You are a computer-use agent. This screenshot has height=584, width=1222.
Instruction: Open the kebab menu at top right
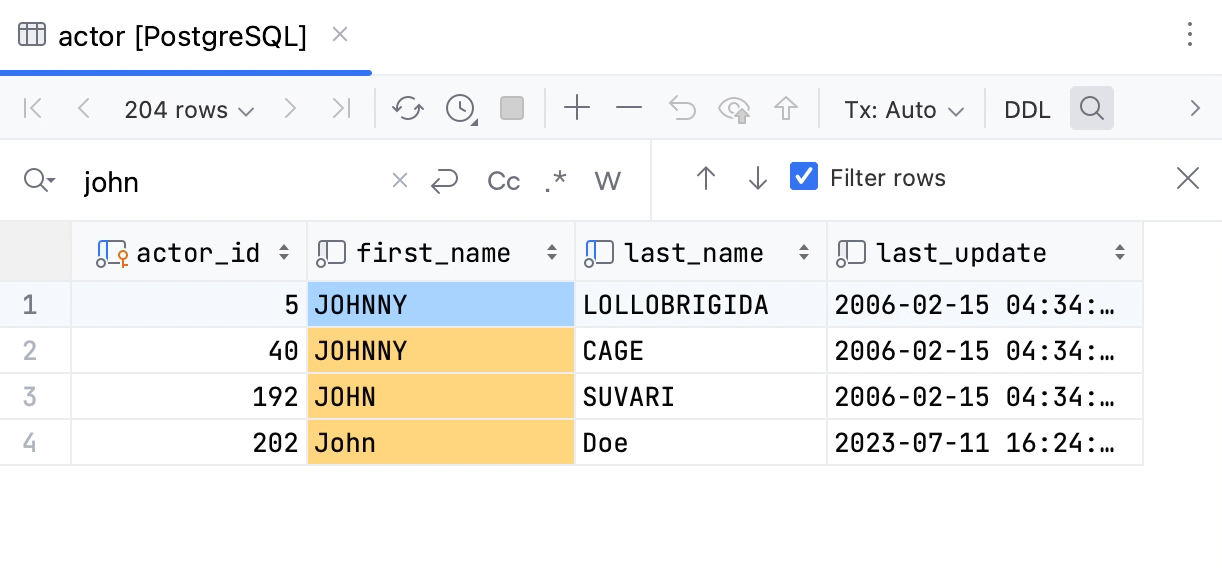pos(1189,35)
